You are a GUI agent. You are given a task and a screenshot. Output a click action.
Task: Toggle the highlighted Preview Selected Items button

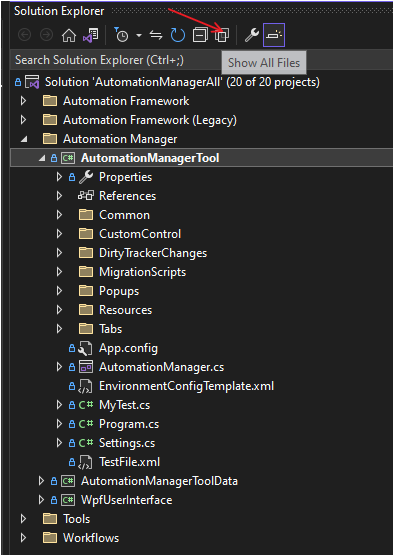[x=274, y=35]
